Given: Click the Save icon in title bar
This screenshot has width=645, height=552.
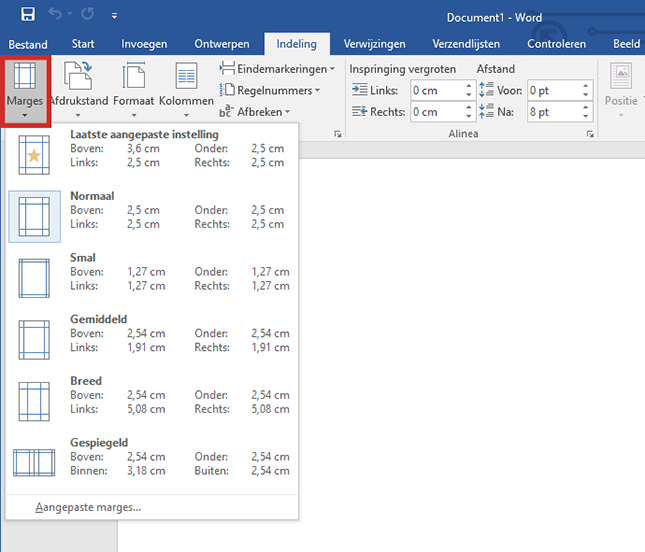Looking at the screenshot, I should click(27, 15).
